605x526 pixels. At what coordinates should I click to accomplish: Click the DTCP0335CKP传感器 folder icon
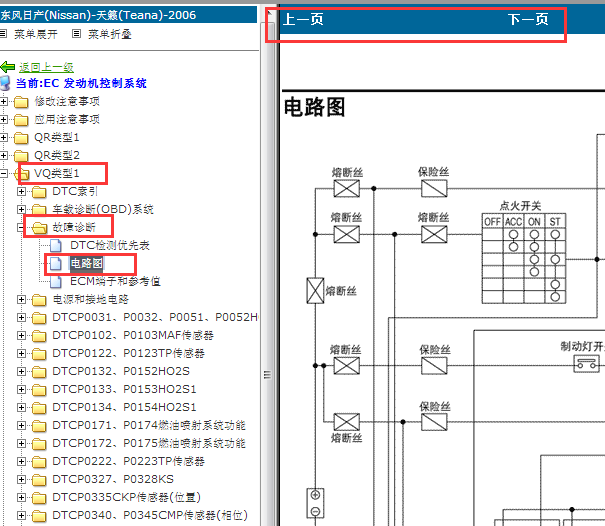point(39,497)
